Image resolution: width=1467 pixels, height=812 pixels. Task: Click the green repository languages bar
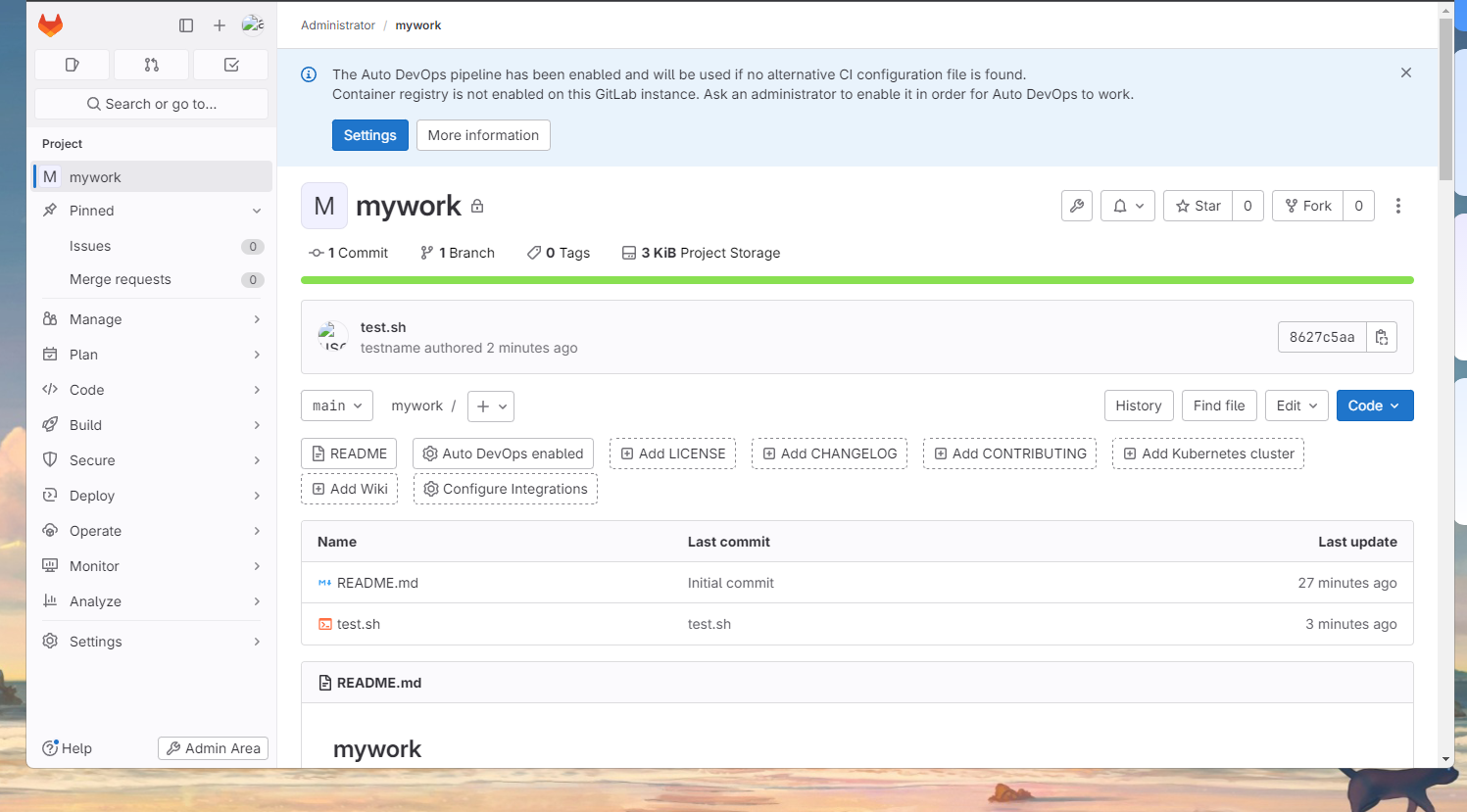coord(857,280)
